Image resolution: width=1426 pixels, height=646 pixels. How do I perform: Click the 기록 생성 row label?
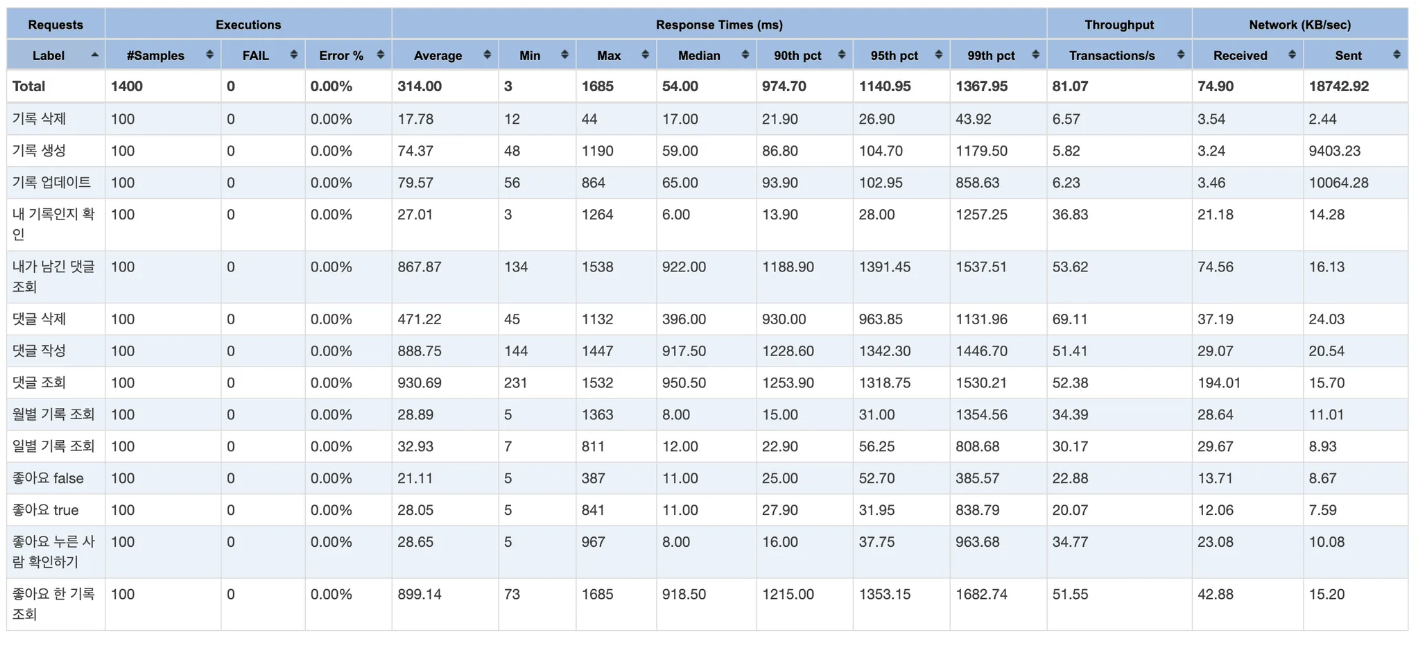40,151
